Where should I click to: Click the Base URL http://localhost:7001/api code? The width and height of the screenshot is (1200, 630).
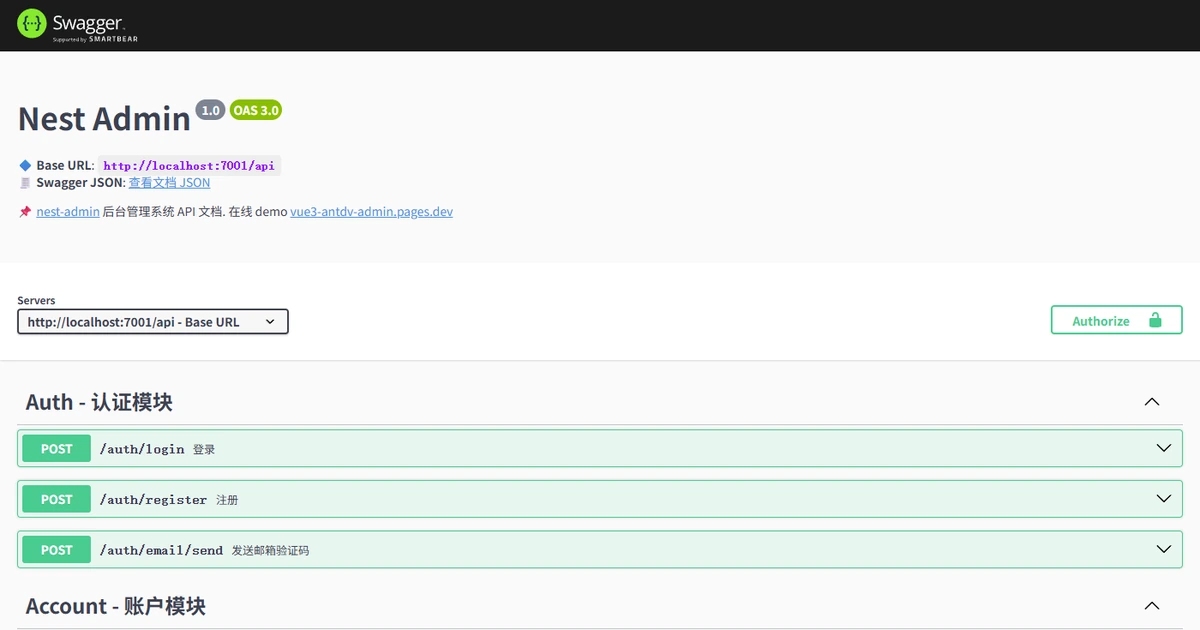189,166
